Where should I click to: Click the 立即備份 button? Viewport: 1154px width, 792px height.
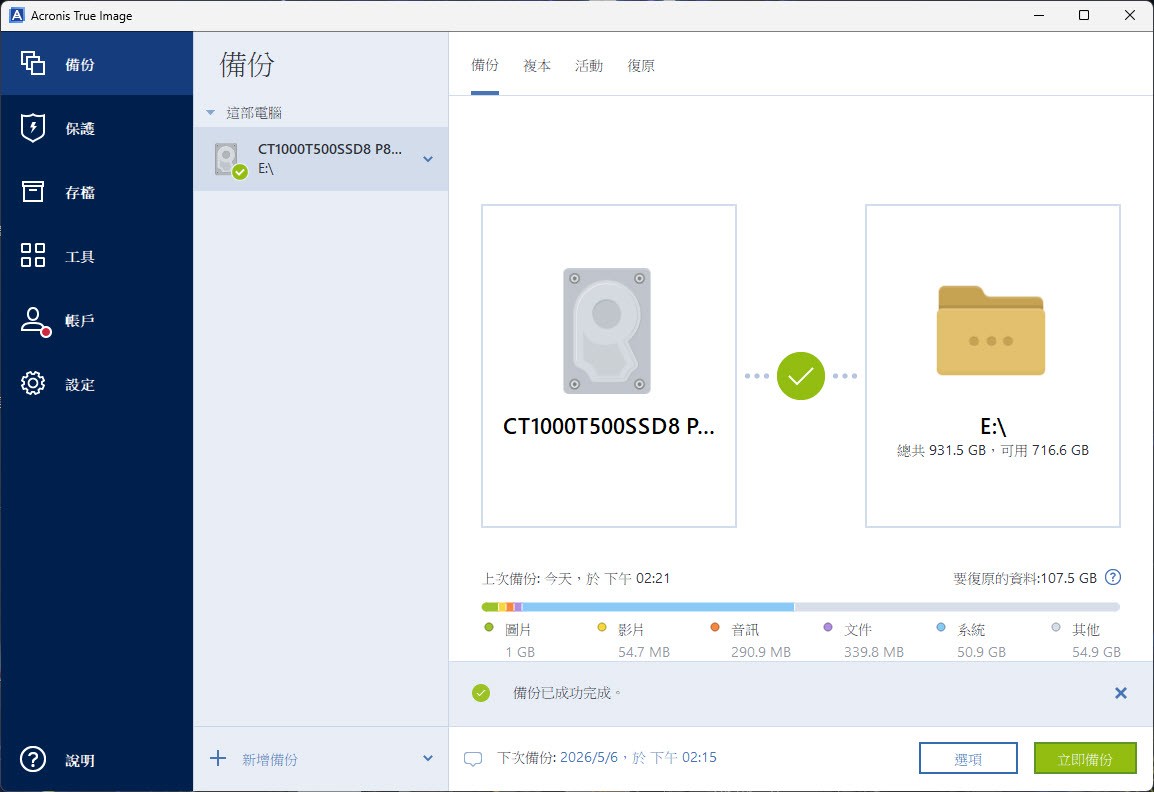tap(1085, 758)
